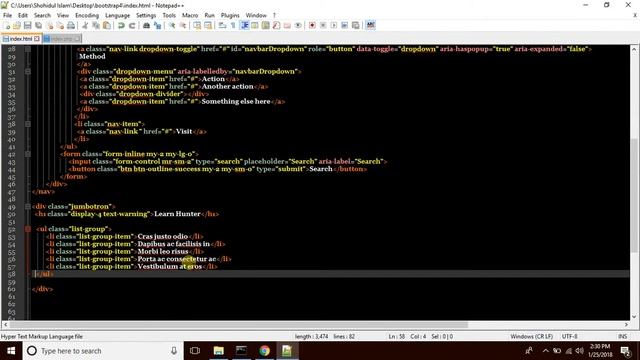The image size is (640, 360).
Task: Open the ? help menu
Action: (274, 15)
